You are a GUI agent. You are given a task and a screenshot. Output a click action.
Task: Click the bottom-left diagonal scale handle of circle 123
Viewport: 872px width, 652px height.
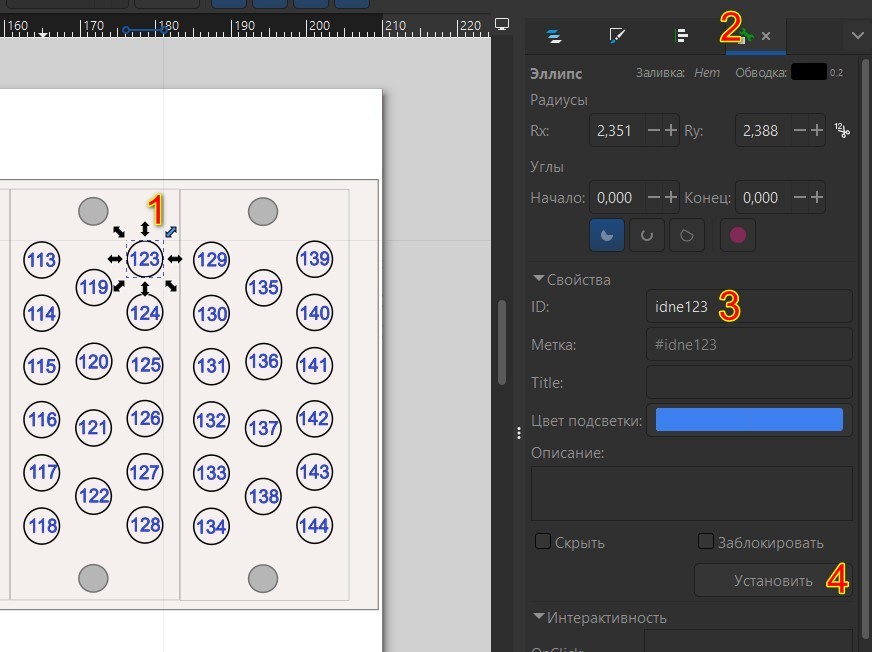(118, 286)
